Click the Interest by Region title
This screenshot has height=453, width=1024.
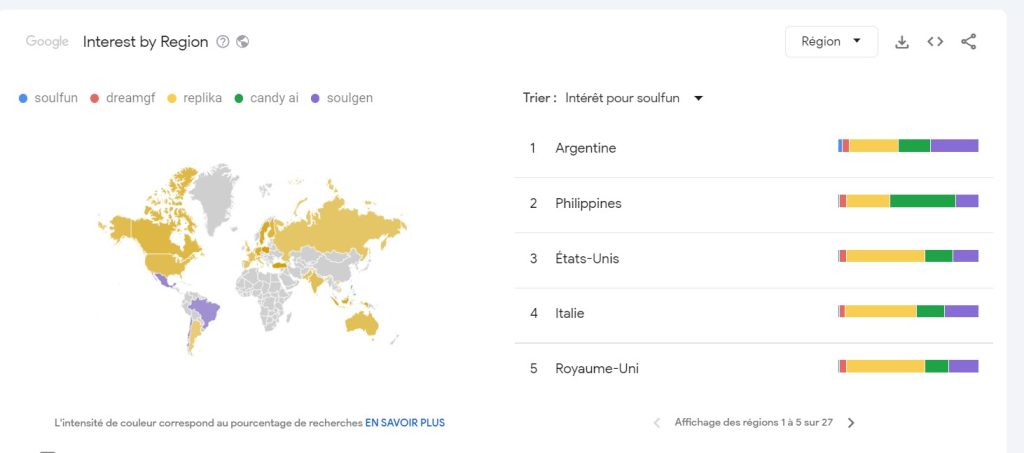click(x=146, y=42)
